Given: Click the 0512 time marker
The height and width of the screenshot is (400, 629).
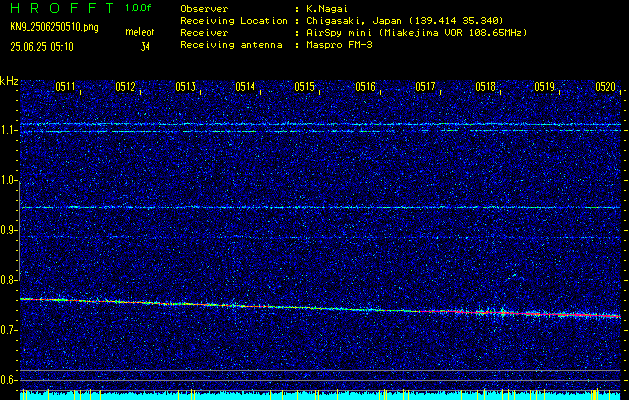Looking at the screenshot, I should [125, 87].
